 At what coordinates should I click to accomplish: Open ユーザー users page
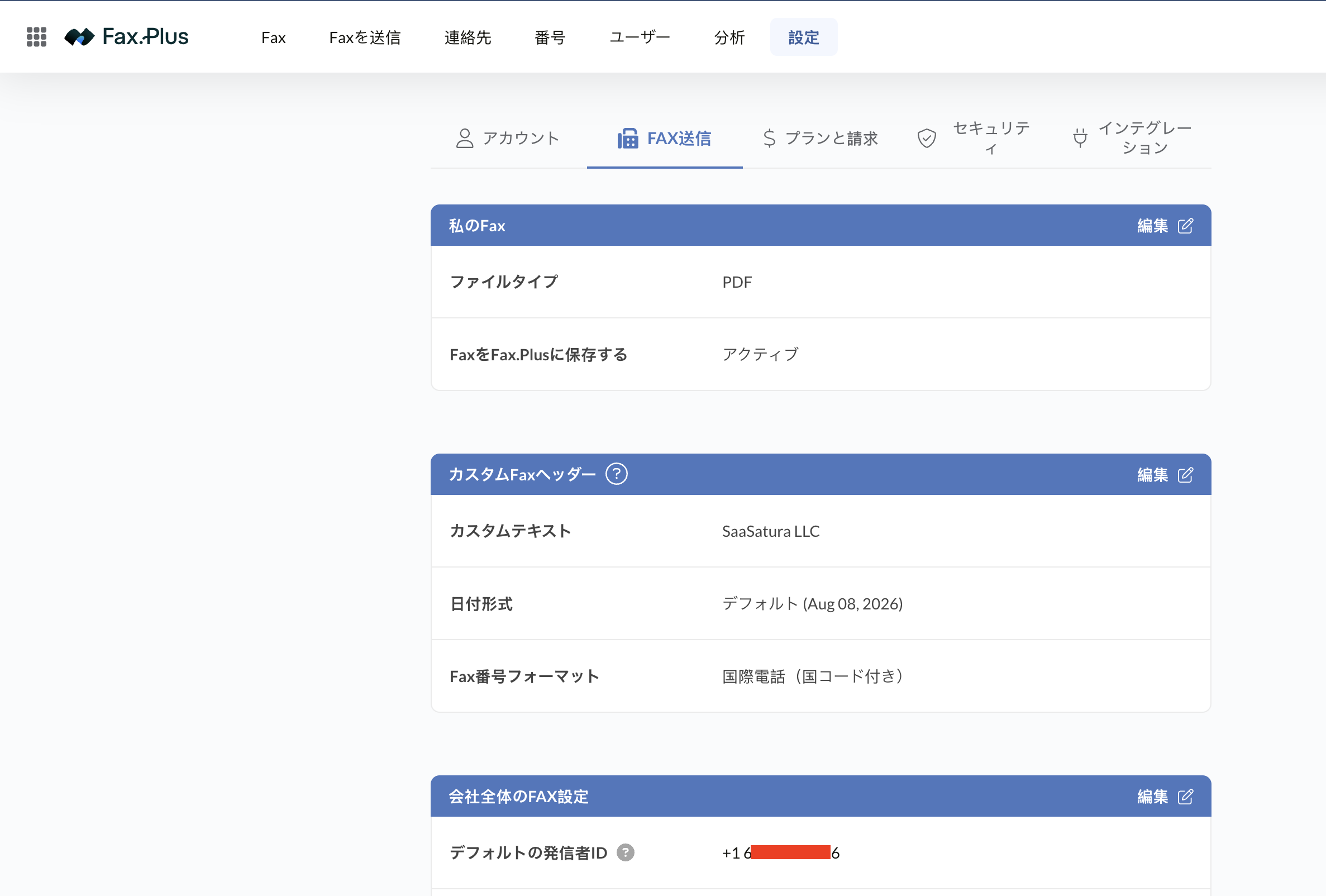640,37
